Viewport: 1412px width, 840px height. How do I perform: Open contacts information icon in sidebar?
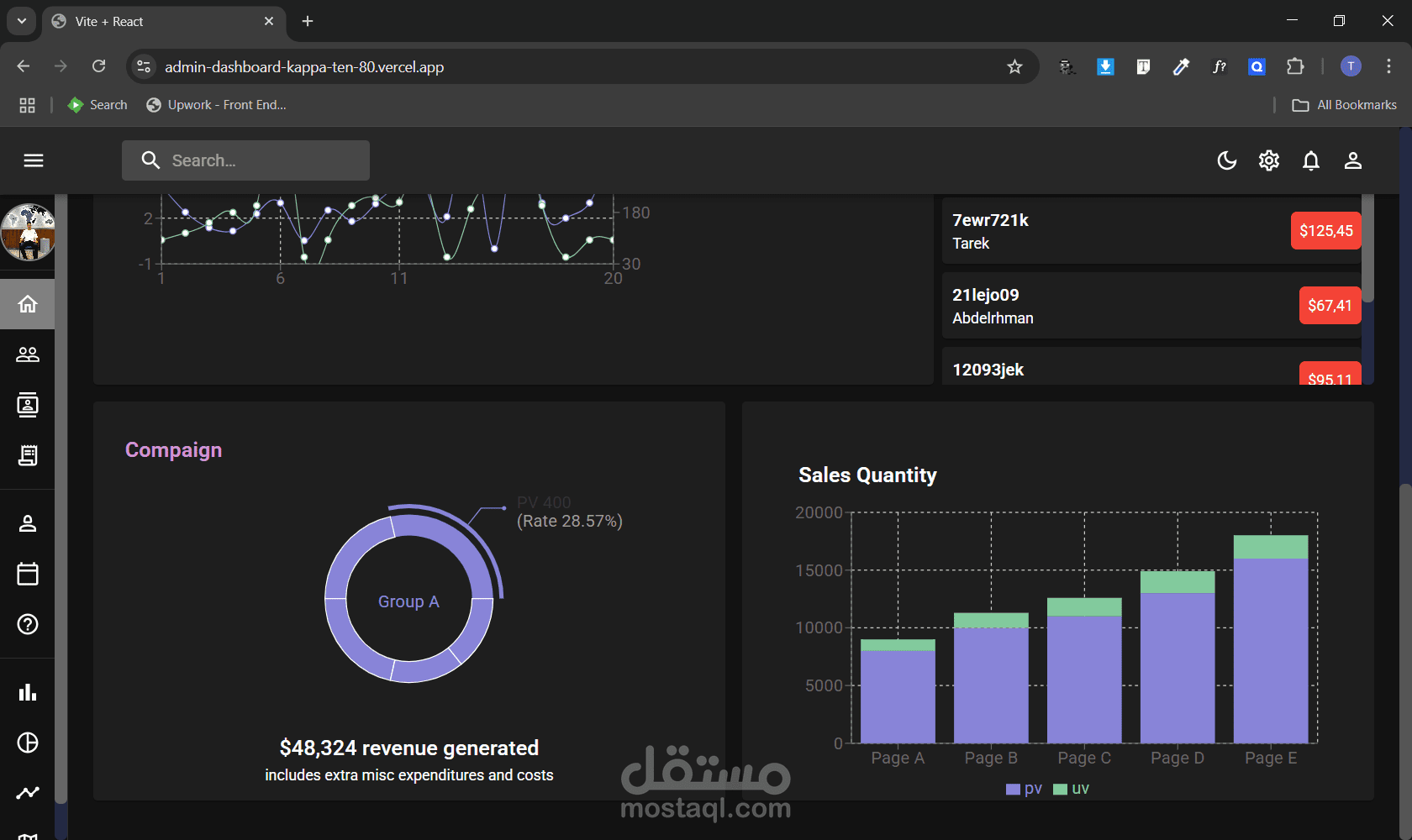(28, 405)
